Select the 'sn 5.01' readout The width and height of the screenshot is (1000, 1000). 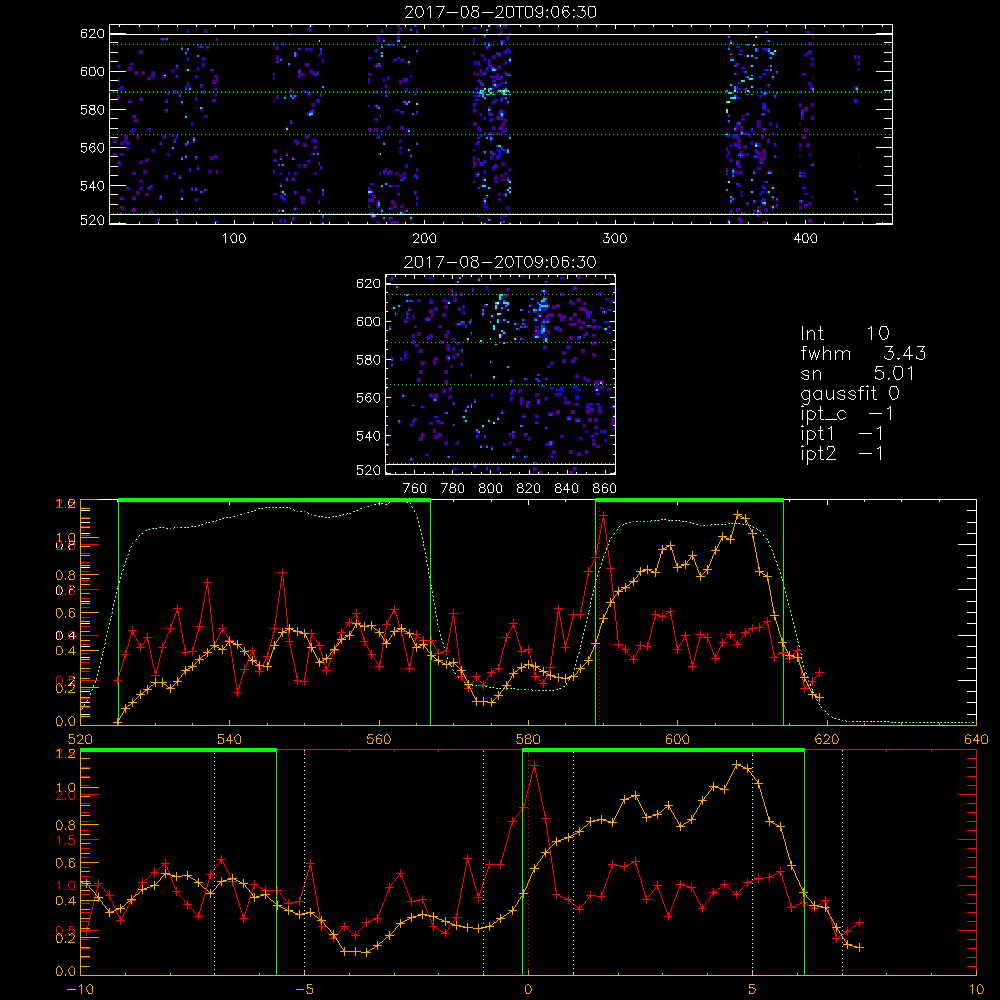tap(858, 373)
